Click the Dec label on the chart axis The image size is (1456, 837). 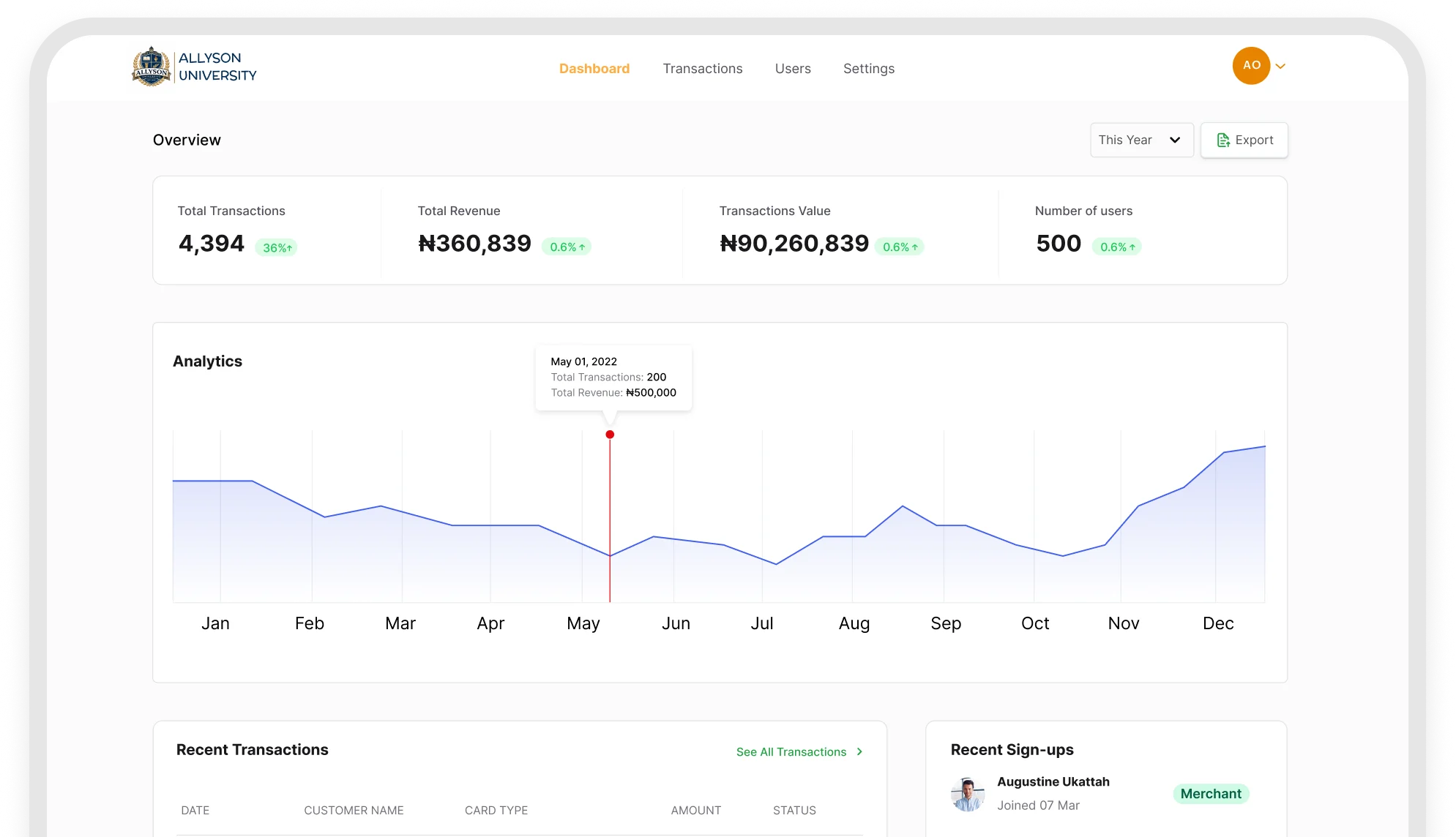coord(1217,623)
